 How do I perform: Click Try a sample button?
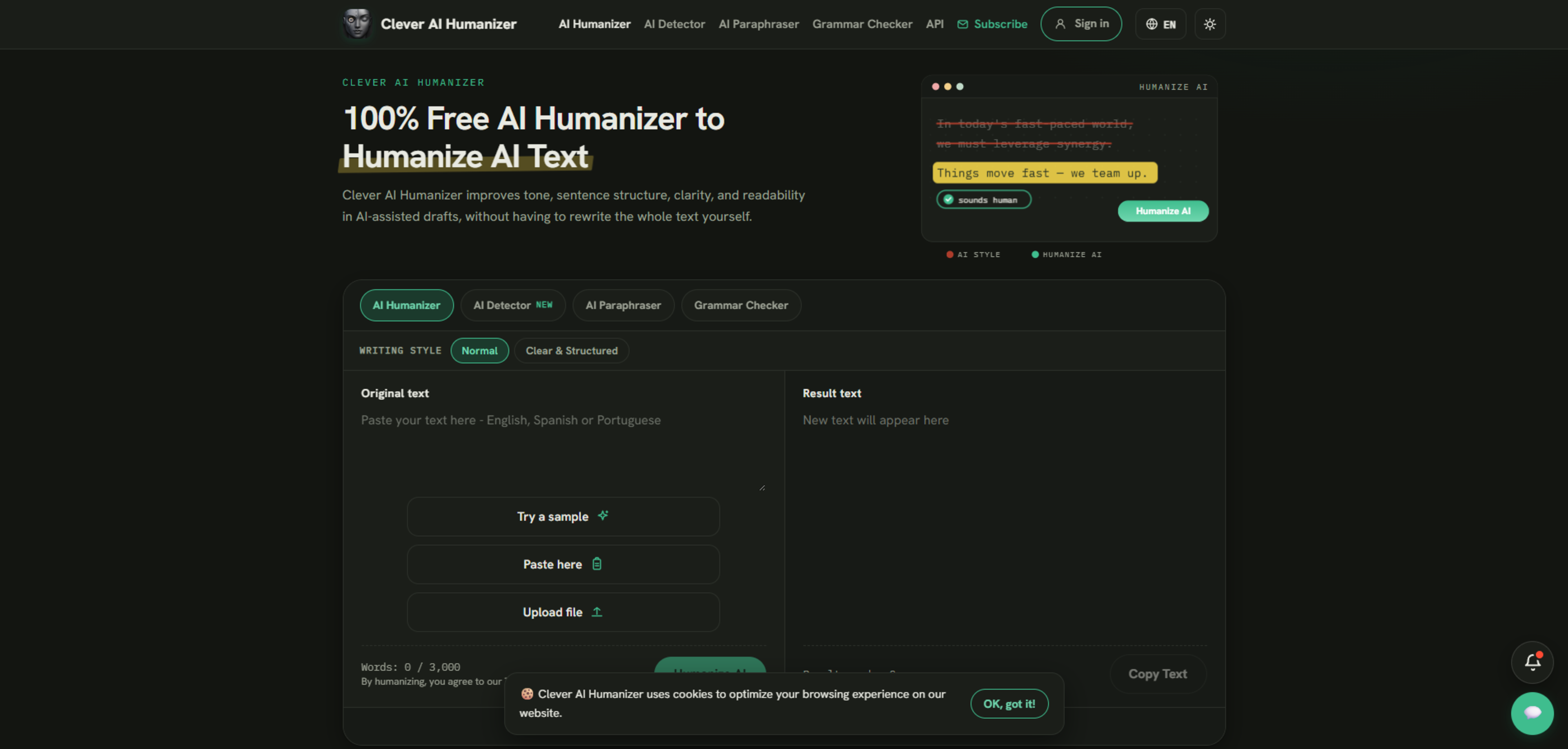(563, 516)
